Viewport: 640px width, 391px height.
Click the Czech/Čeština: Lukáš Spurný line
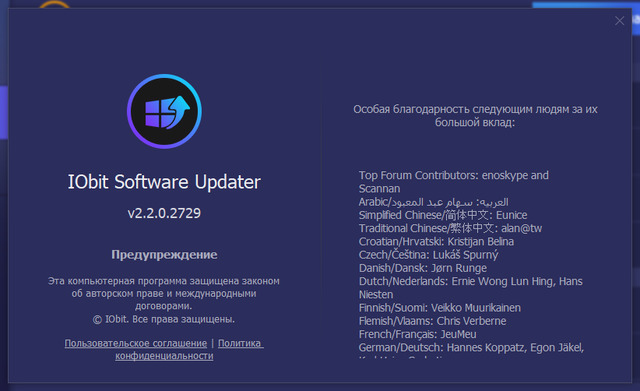(x=428, y=255)
